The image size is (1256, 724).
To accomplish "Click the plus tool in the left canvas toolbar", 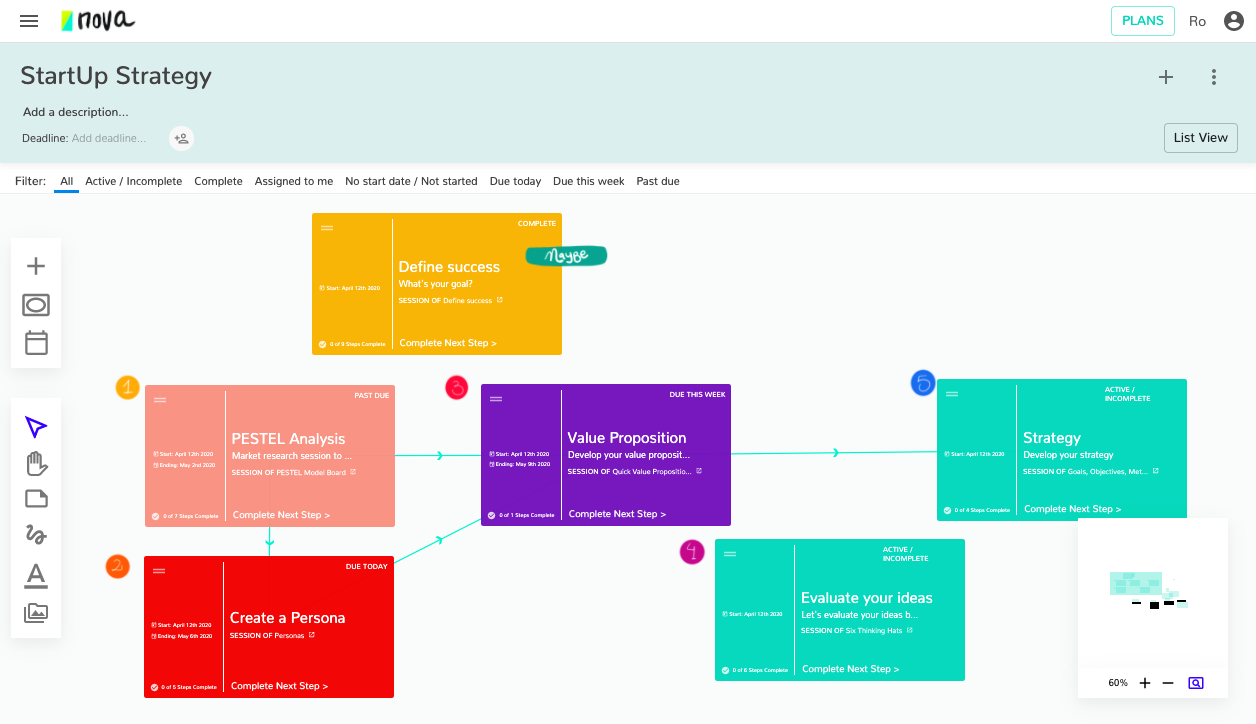I will 36,266.
